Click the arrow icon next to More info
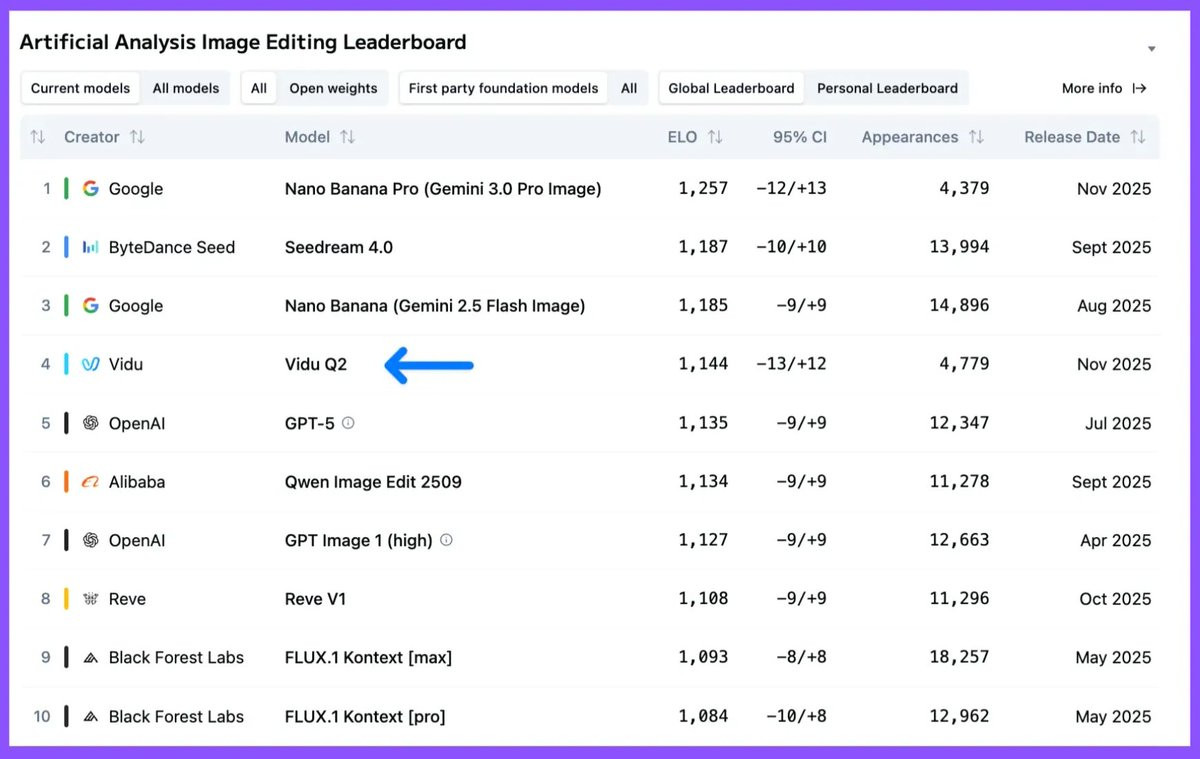Screen dimensions: 1200x759 pos(1139,88)
